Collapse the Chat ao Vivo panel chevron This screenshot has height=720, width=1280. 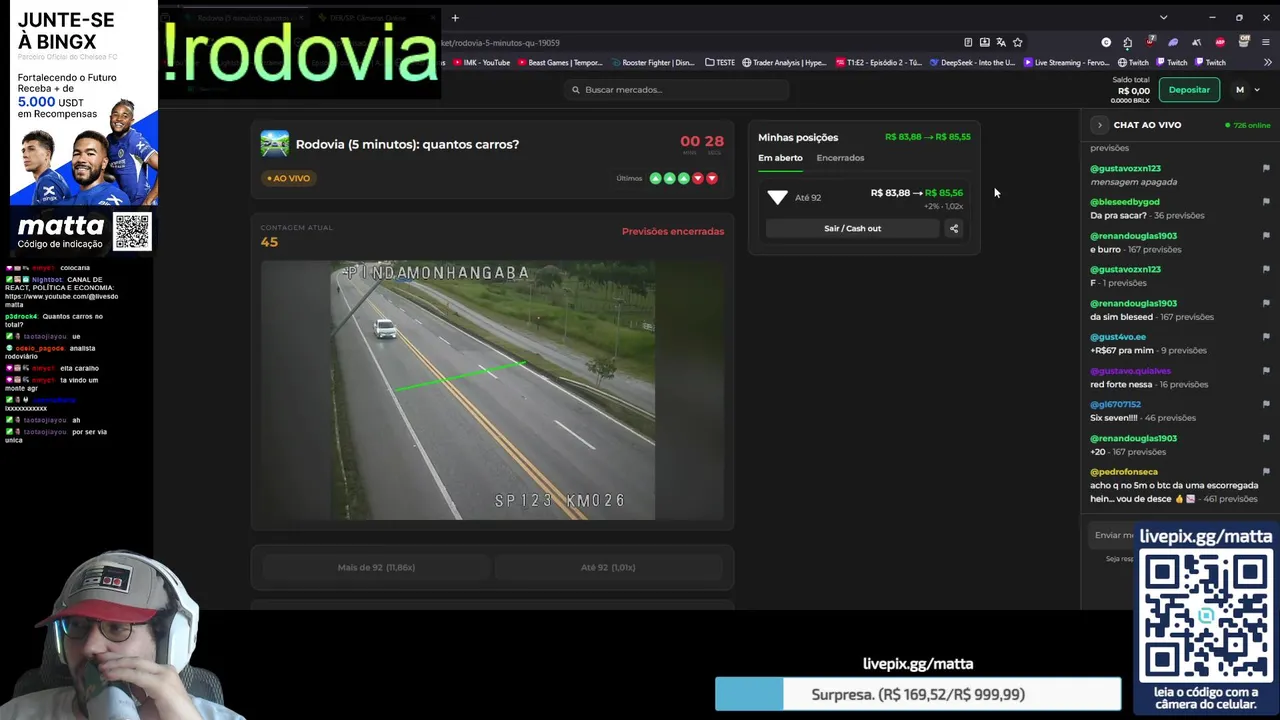(x=1099, y=125)
